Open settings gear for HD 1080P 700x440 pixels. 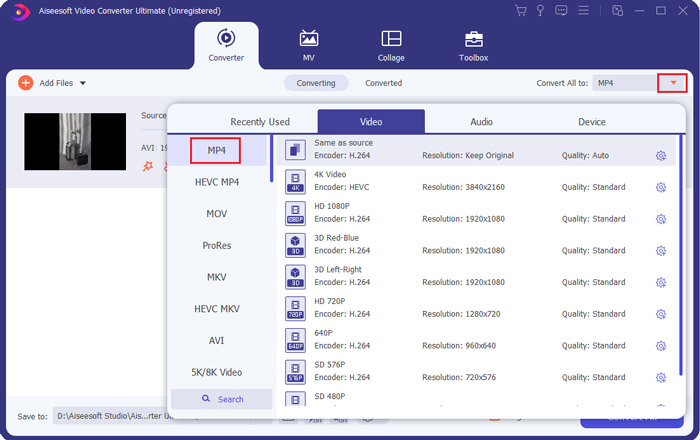661,219
